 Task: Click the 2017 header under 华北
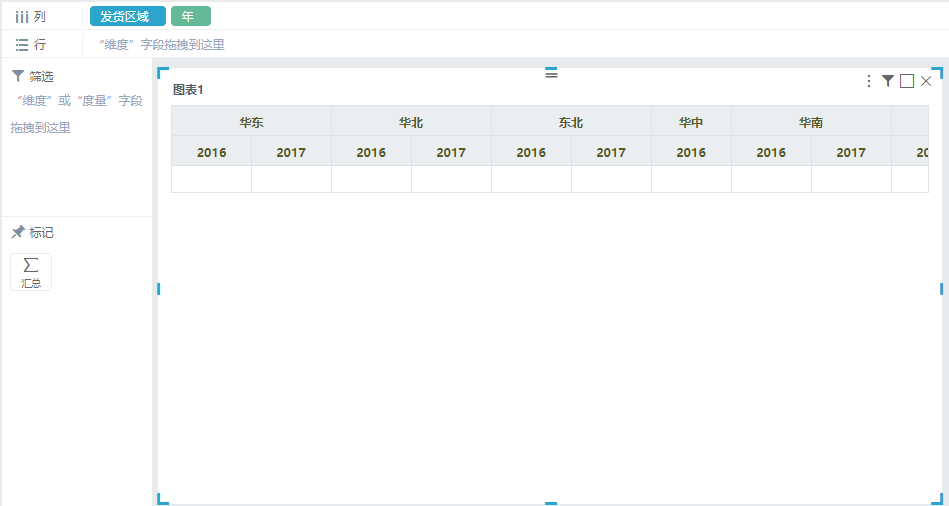[451, 153]
